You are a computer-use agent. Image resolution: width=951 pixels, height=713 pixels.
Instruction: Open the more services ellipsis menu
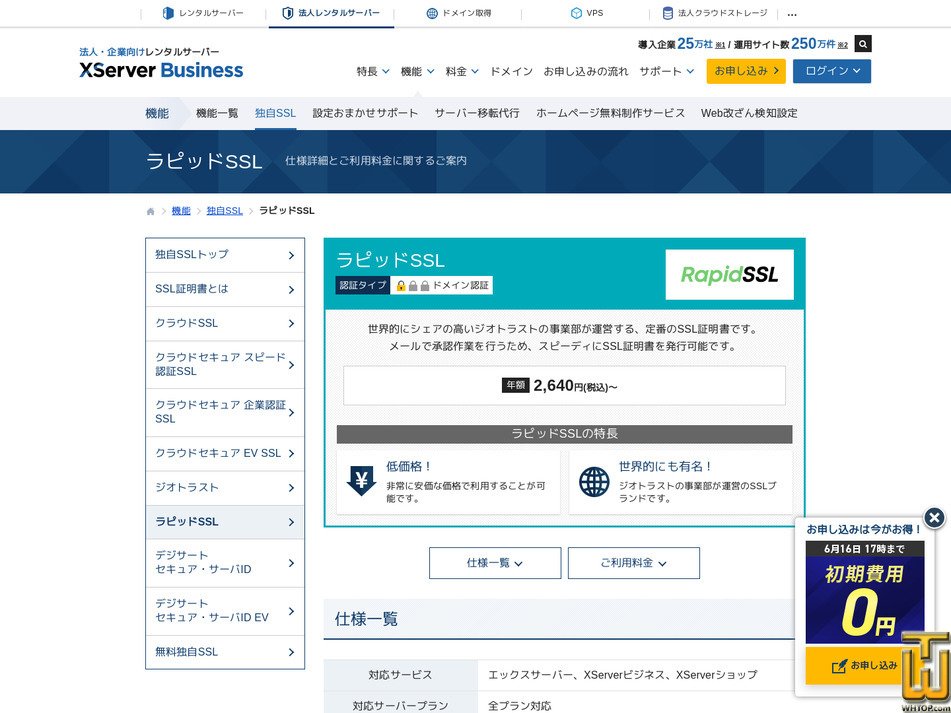tap(791, 14)
